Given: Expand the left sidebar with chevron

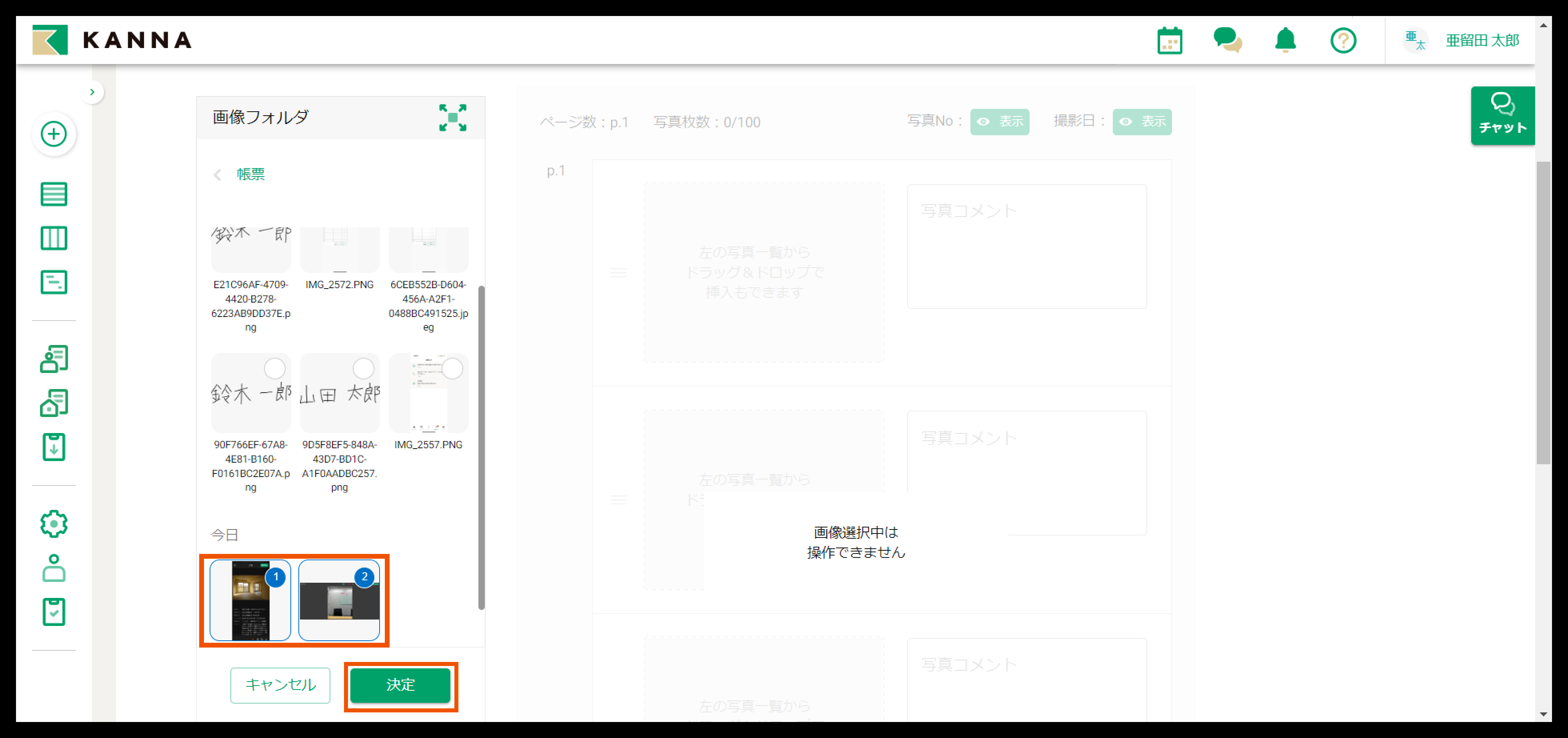Looking at the screenshot, I should (x=92, y=92).
